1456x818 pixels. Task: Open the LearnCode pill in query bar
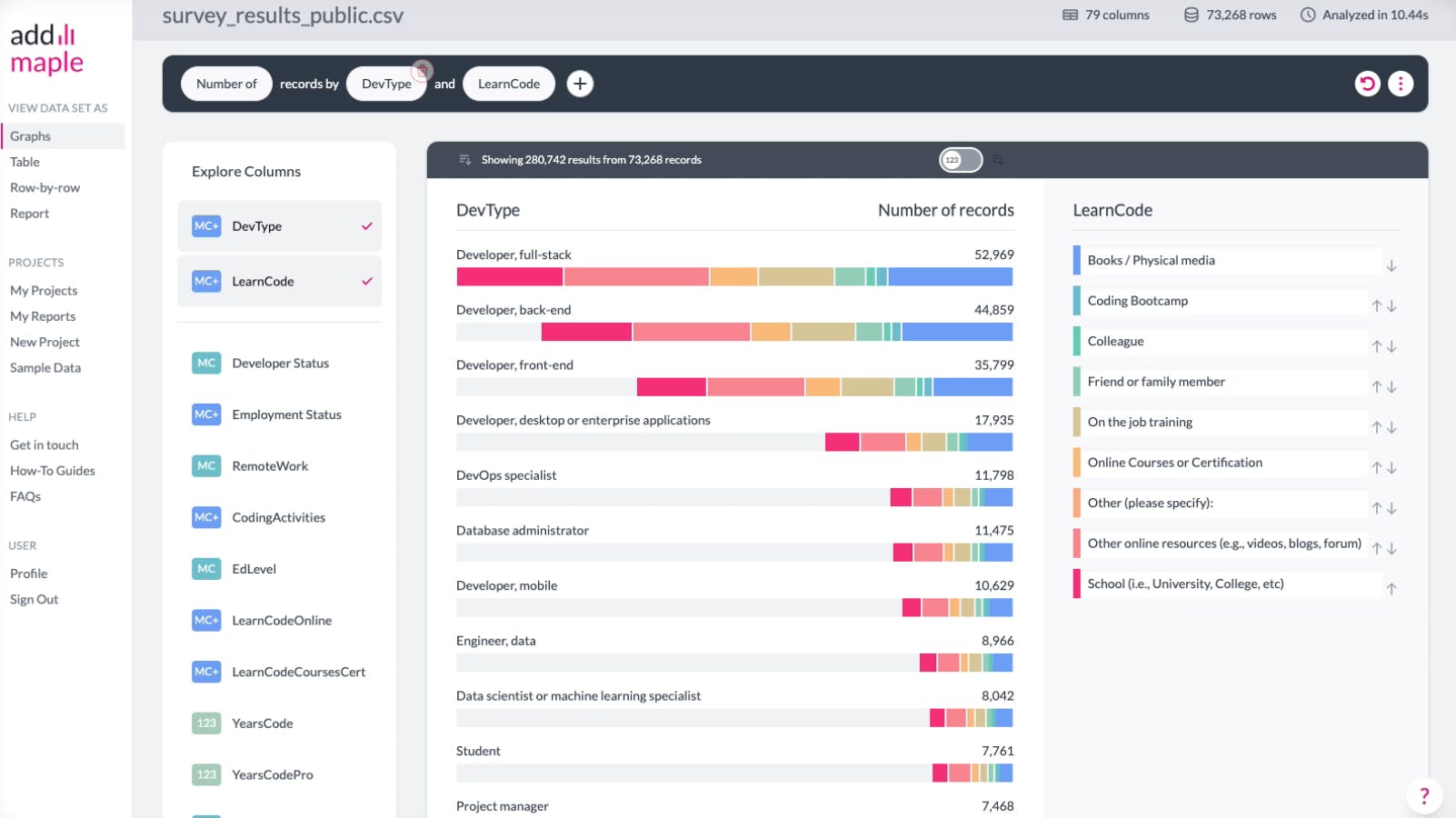click(508, 84)
